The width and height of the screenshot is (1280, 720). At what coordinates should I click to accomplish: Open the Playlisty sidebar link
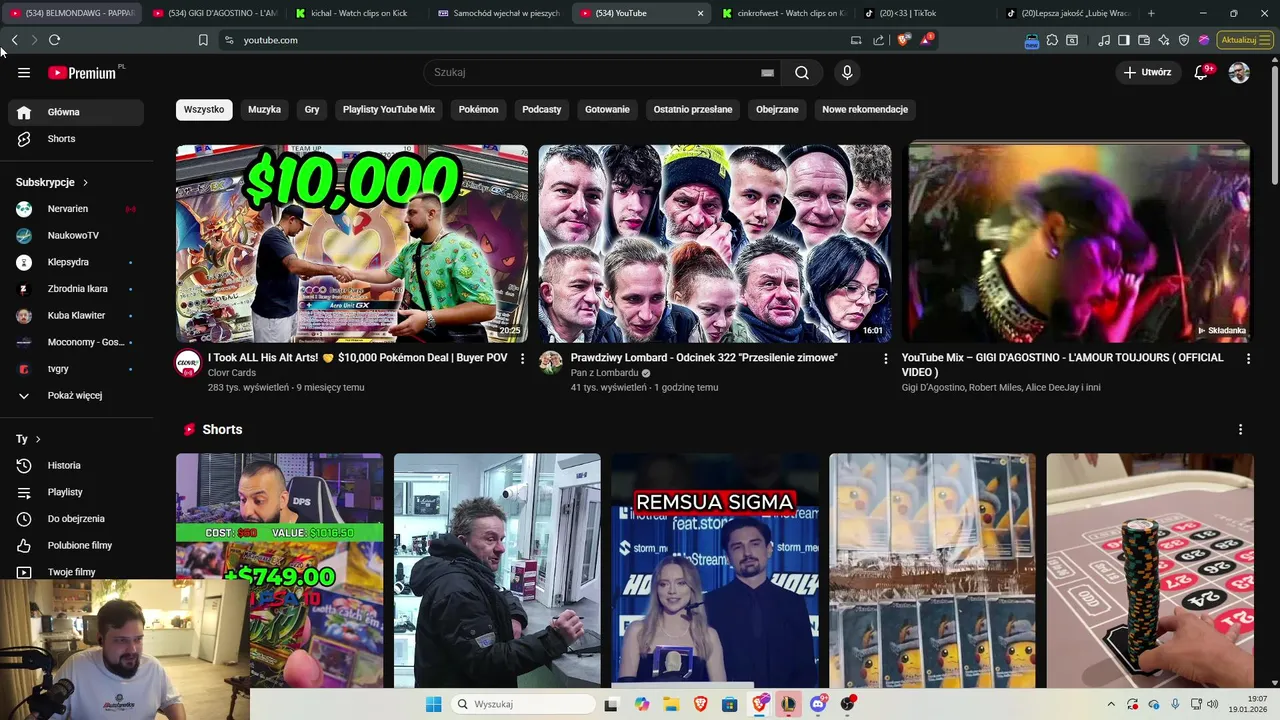pyautogui.click(x=76, y=493)
